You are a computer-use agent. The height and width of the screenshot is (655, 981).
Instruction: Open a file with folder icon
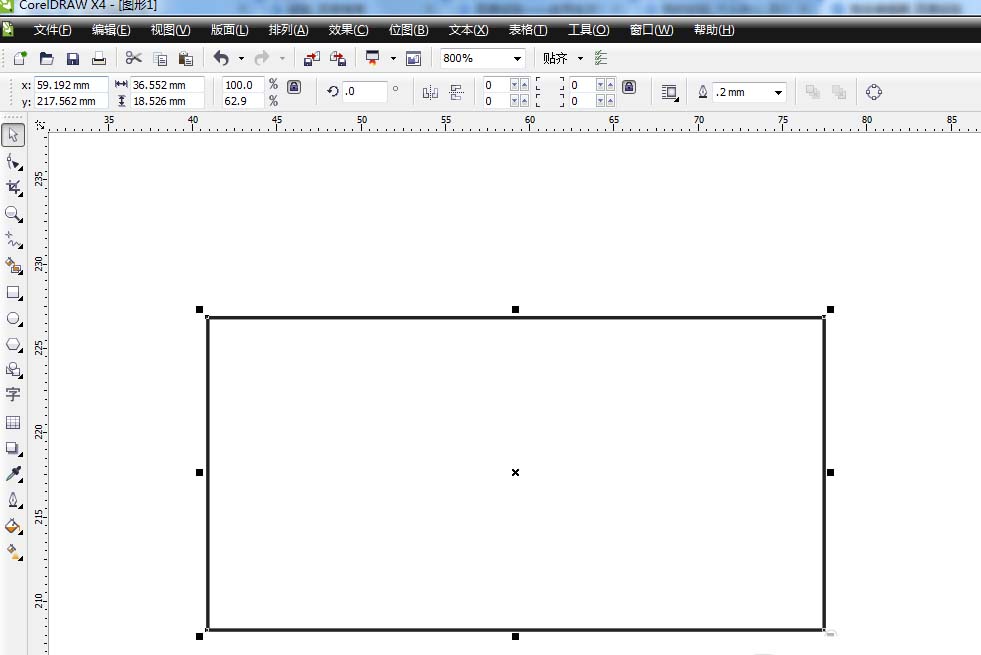46,58
